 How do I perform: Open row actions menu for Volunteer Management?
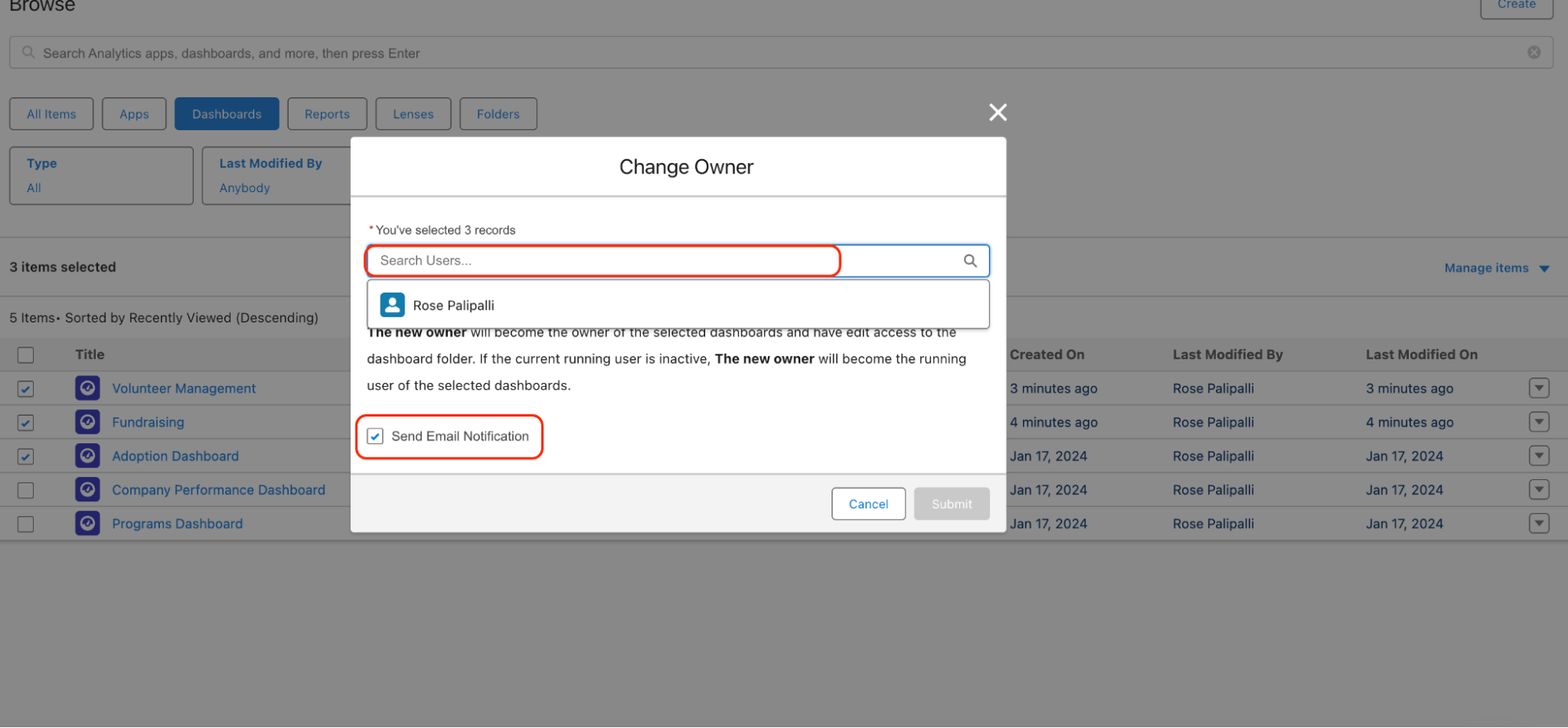(x=1538, y=388)
